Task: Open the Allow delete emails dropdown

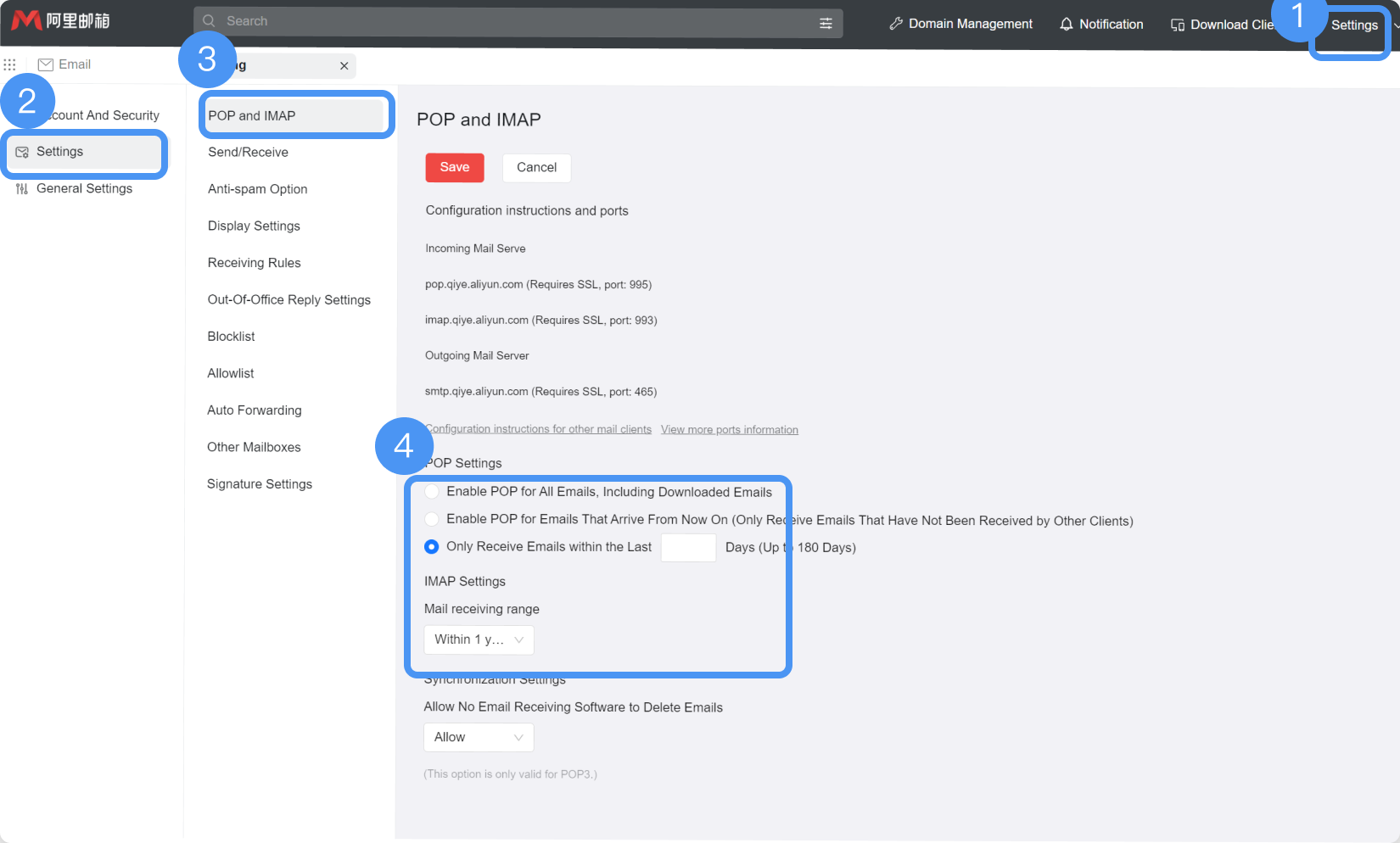Action: pos(479,738)
